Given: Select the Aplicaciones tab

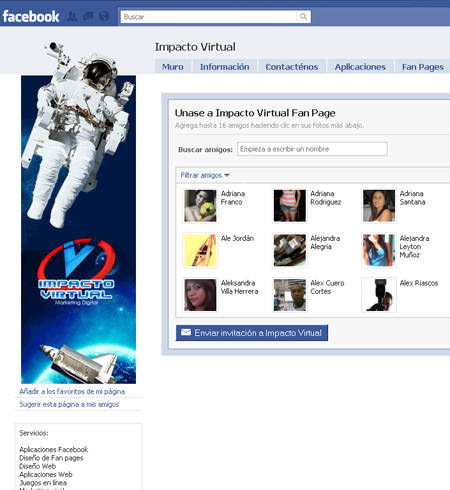Looking at the screenshot, I should point(360,67).
